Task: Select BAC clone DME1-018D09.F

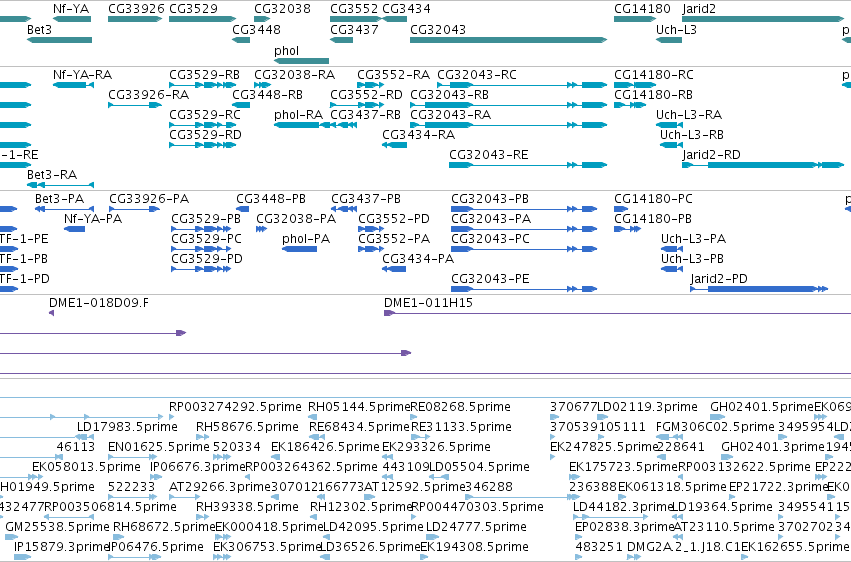Action: [99, 303]
